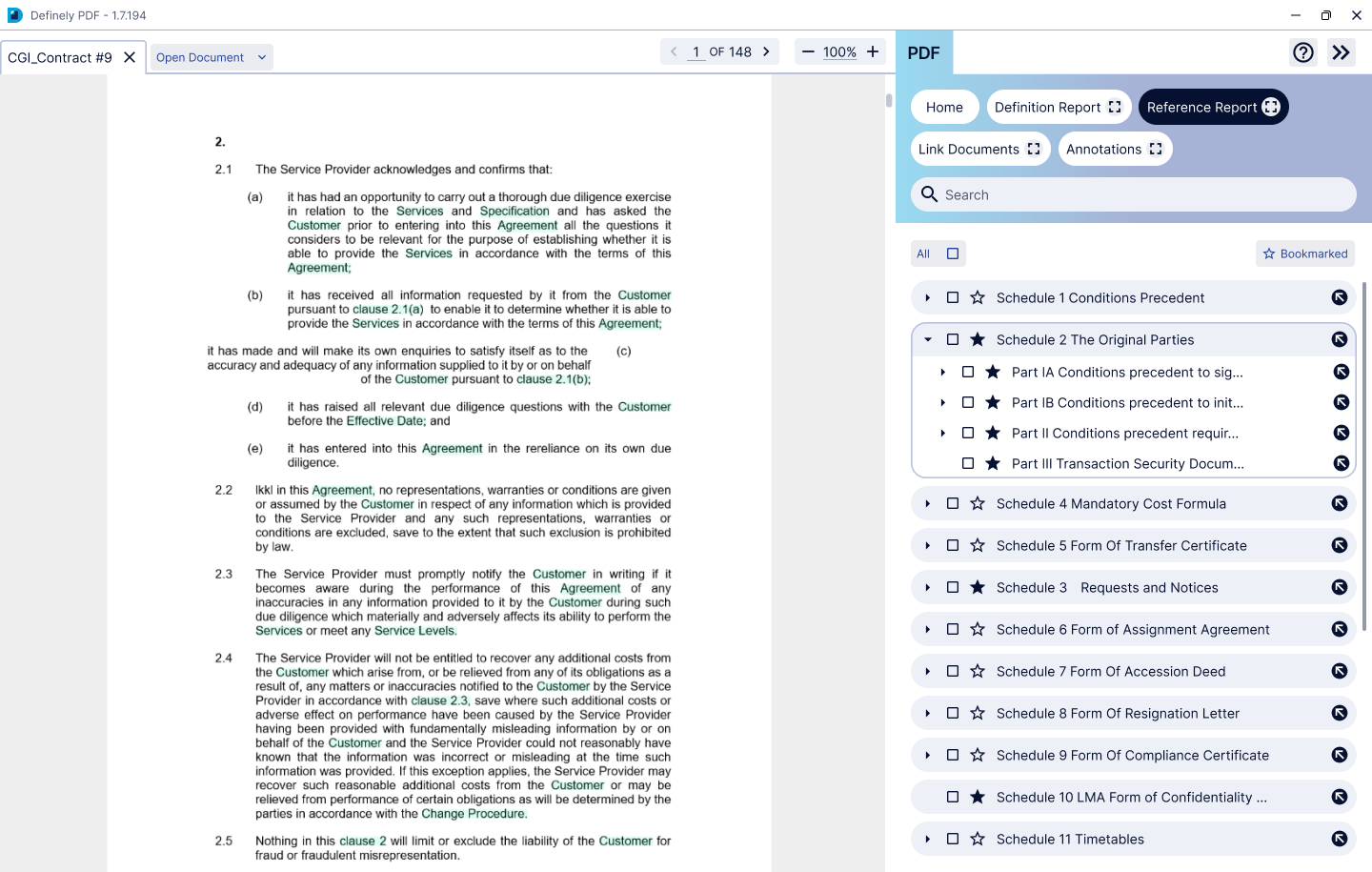This screenshot has width=1372, height=872.
Task: Open the Annotations tab
Action: pos(1115,149)
